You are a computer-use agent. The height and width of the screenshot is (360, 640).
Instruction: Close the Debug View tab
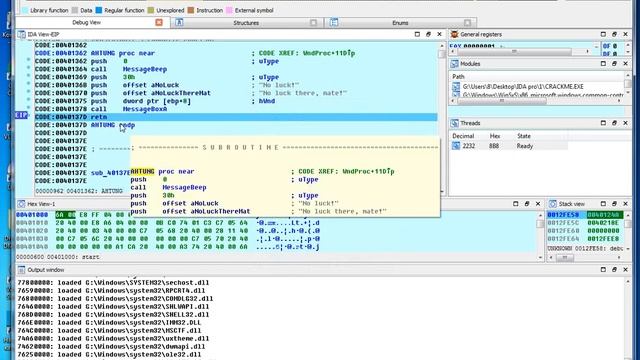click(x=159, y=22)
